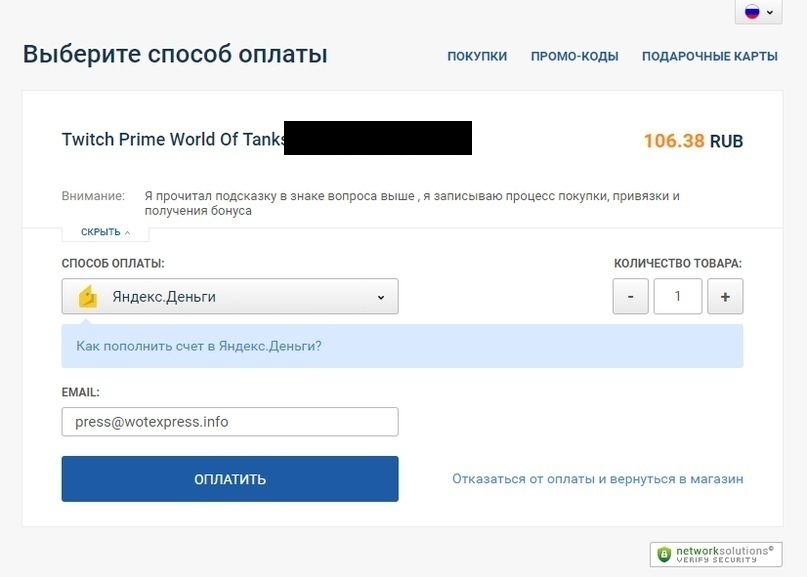The height and width of the screenshot is (577, 807).
Task: Click the Russian flag language icon
Action: (752, 12)
